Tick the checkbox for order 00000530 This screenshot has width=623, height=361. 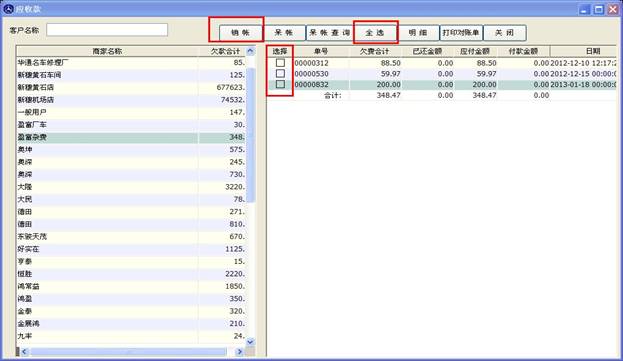coord(280,73)
